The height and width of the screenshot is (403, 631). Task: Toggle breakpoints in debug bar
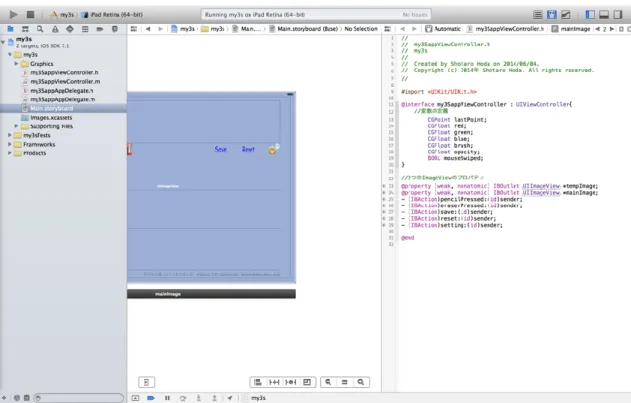click(x=151, y=398)
